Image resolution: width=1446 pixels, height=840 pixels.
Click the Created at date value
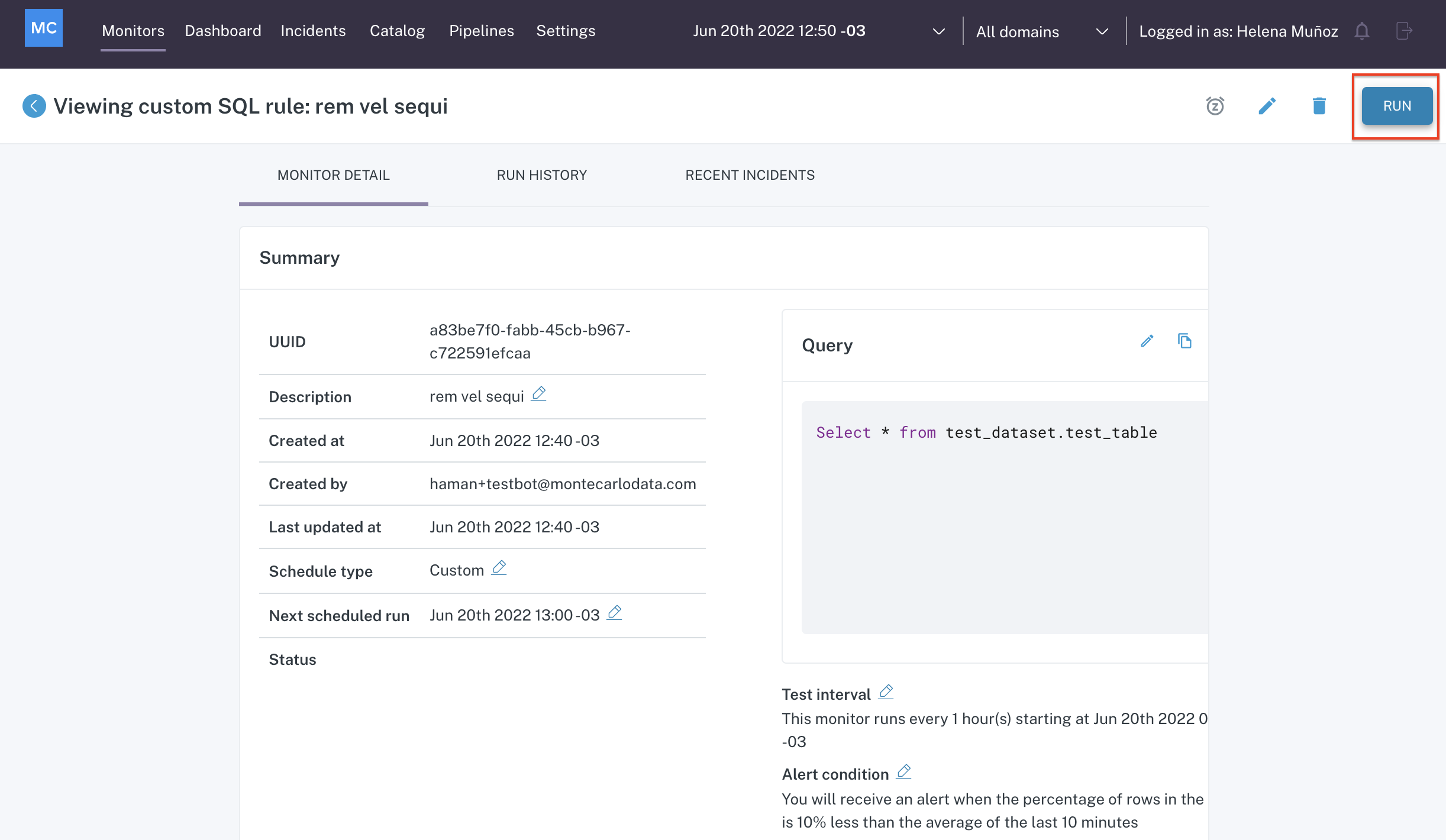pos(514,441)
